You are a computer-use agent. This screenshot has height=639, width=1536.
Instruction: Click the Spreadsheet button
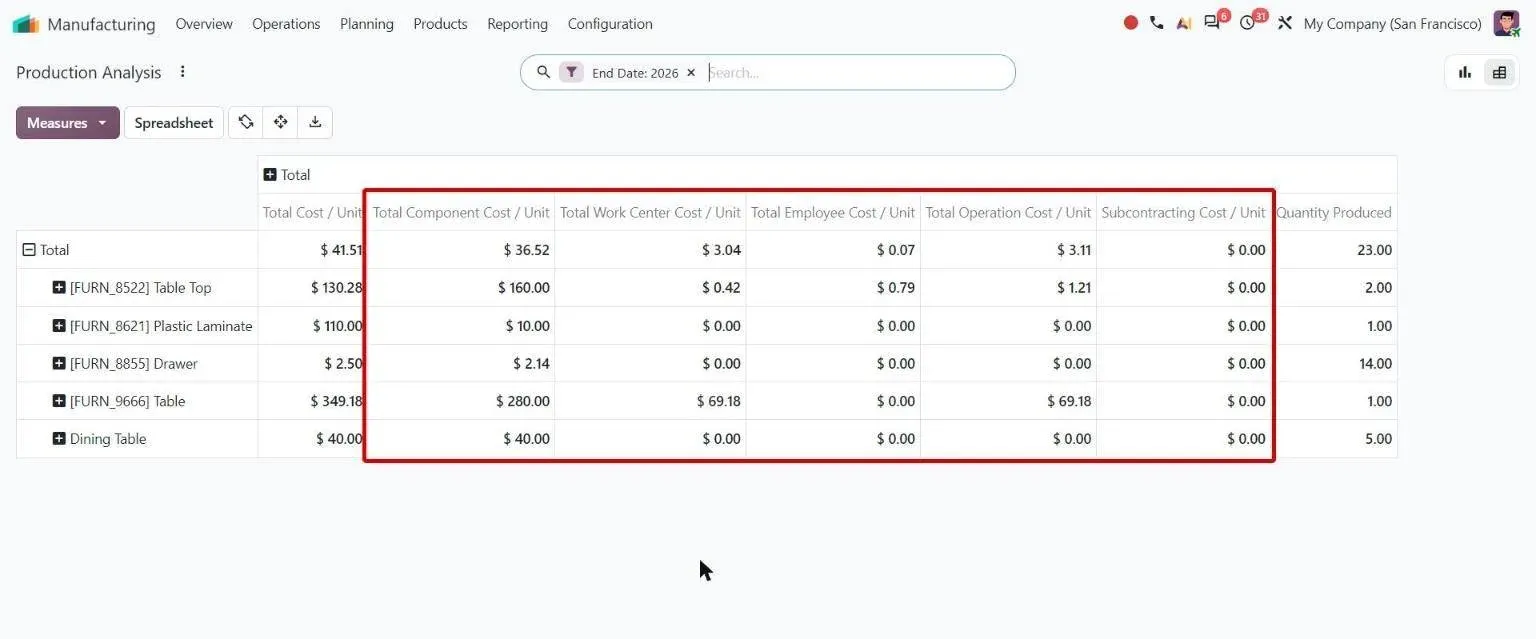174,123
